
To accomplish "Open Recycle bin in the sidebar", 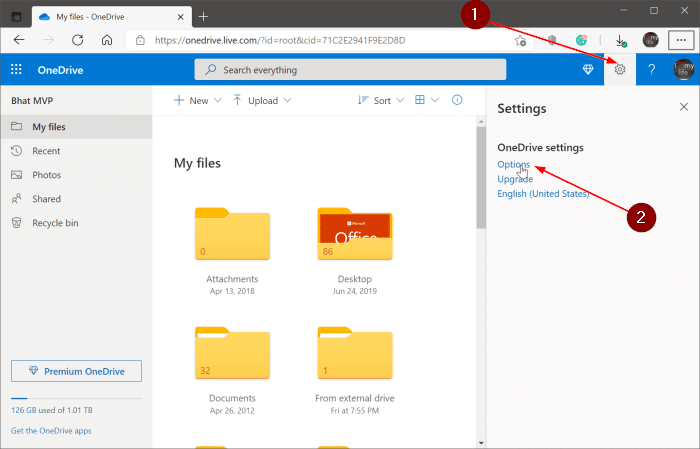I will click(x=76, y=223).
